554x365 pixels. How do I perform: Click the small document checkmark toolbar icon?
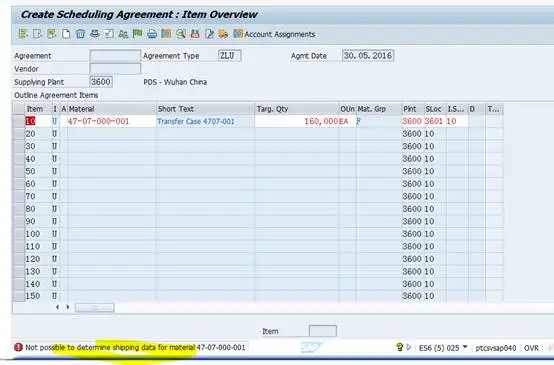(109, 34)
